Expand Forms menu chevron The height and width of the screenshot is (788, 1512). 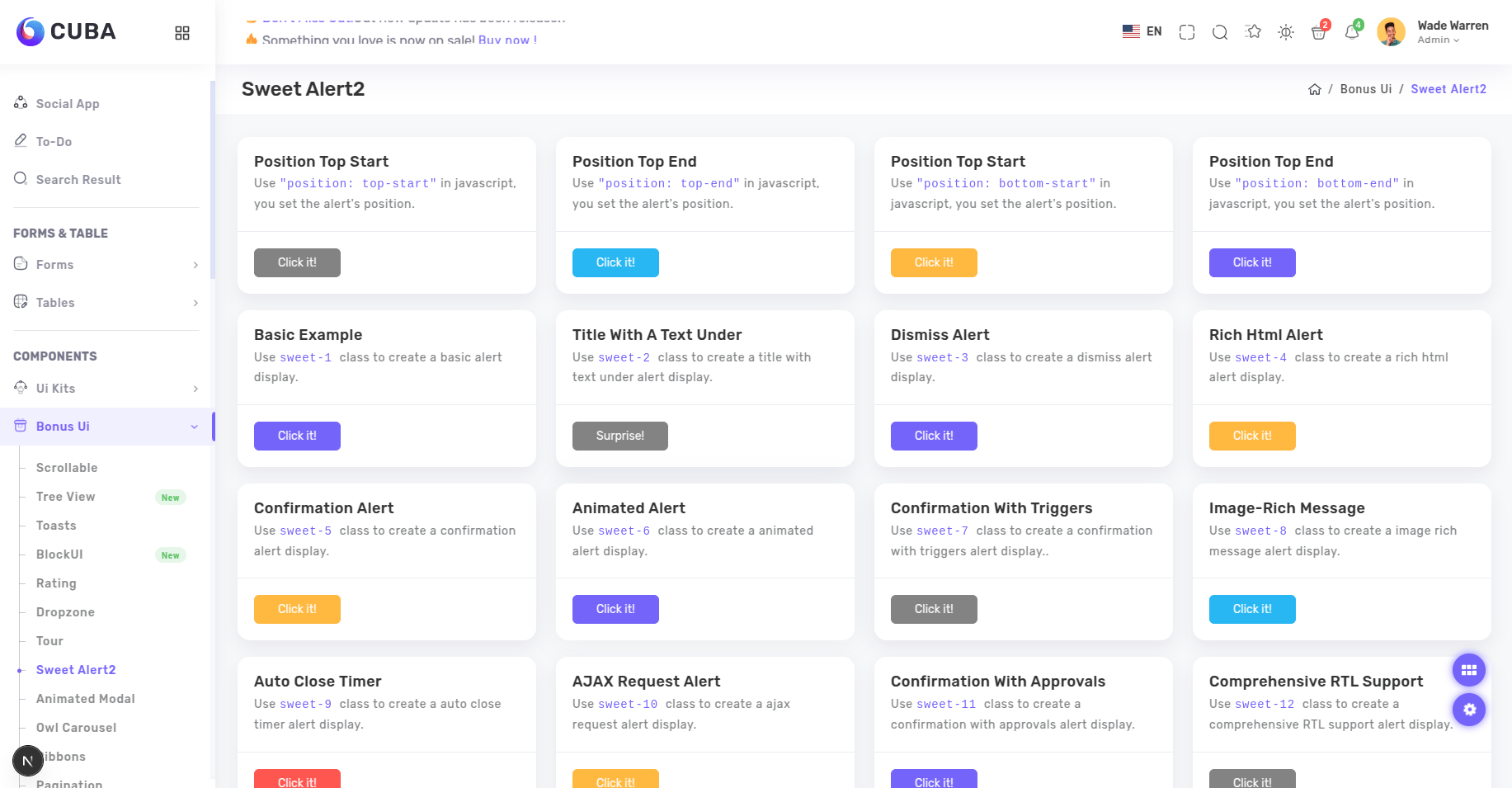click(x=195, y=265)
